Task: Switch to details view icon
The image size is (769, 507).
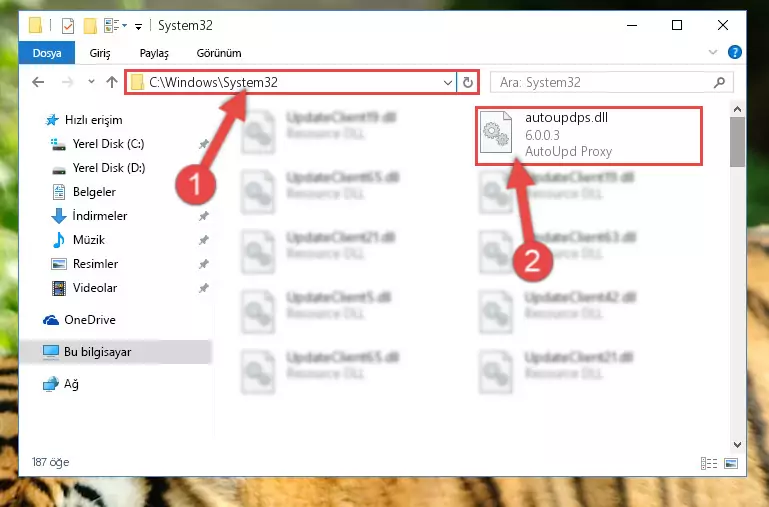Action: tap(709, 463)
